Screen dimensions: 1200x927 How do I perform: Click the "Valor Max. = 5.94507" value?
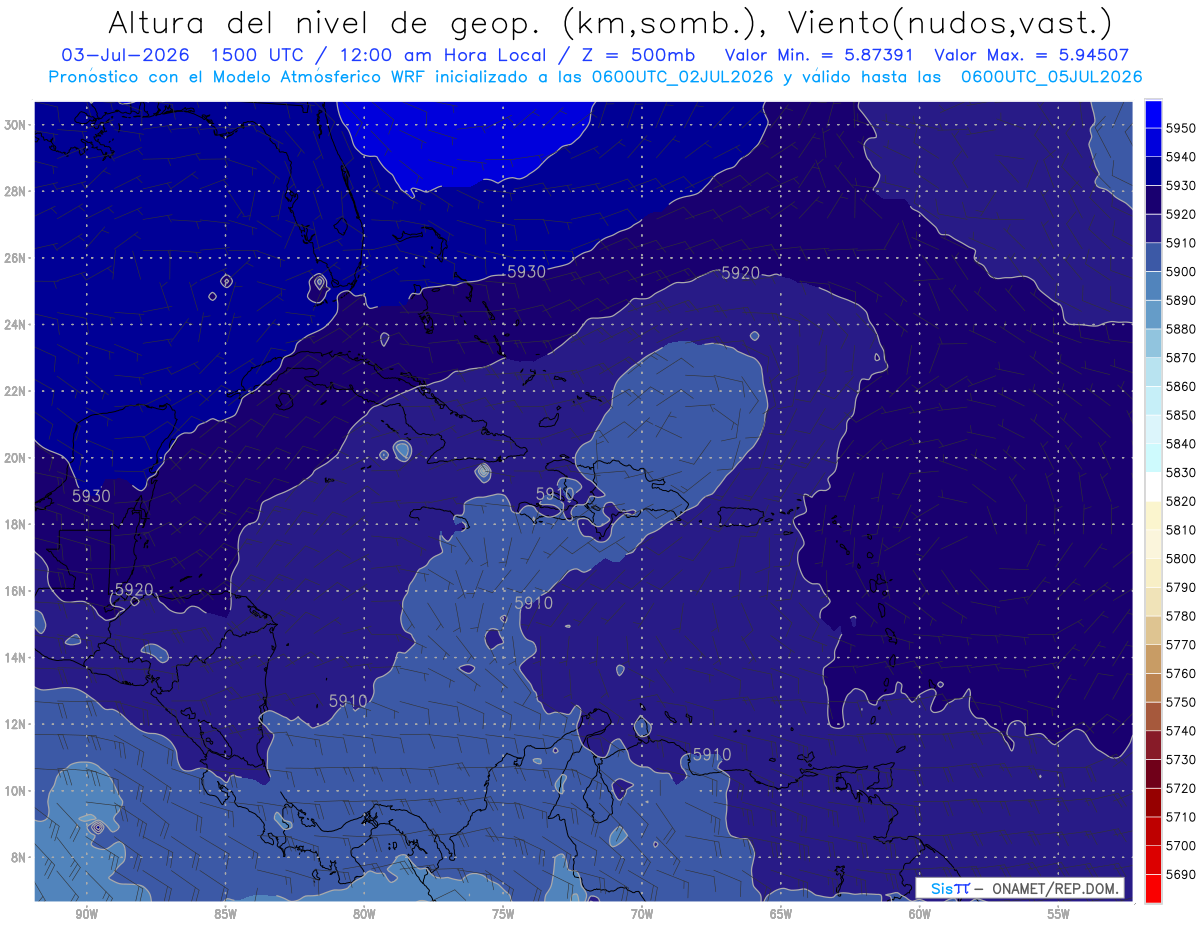tap(1031, 55)
